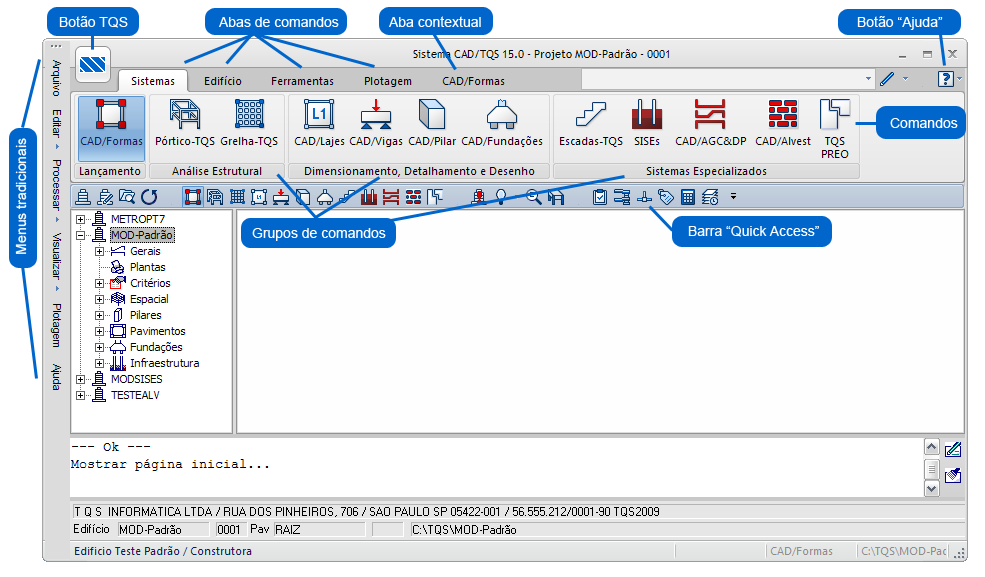Expand the MODSISES building node
985x577 pixels.
tap(80, 379)
